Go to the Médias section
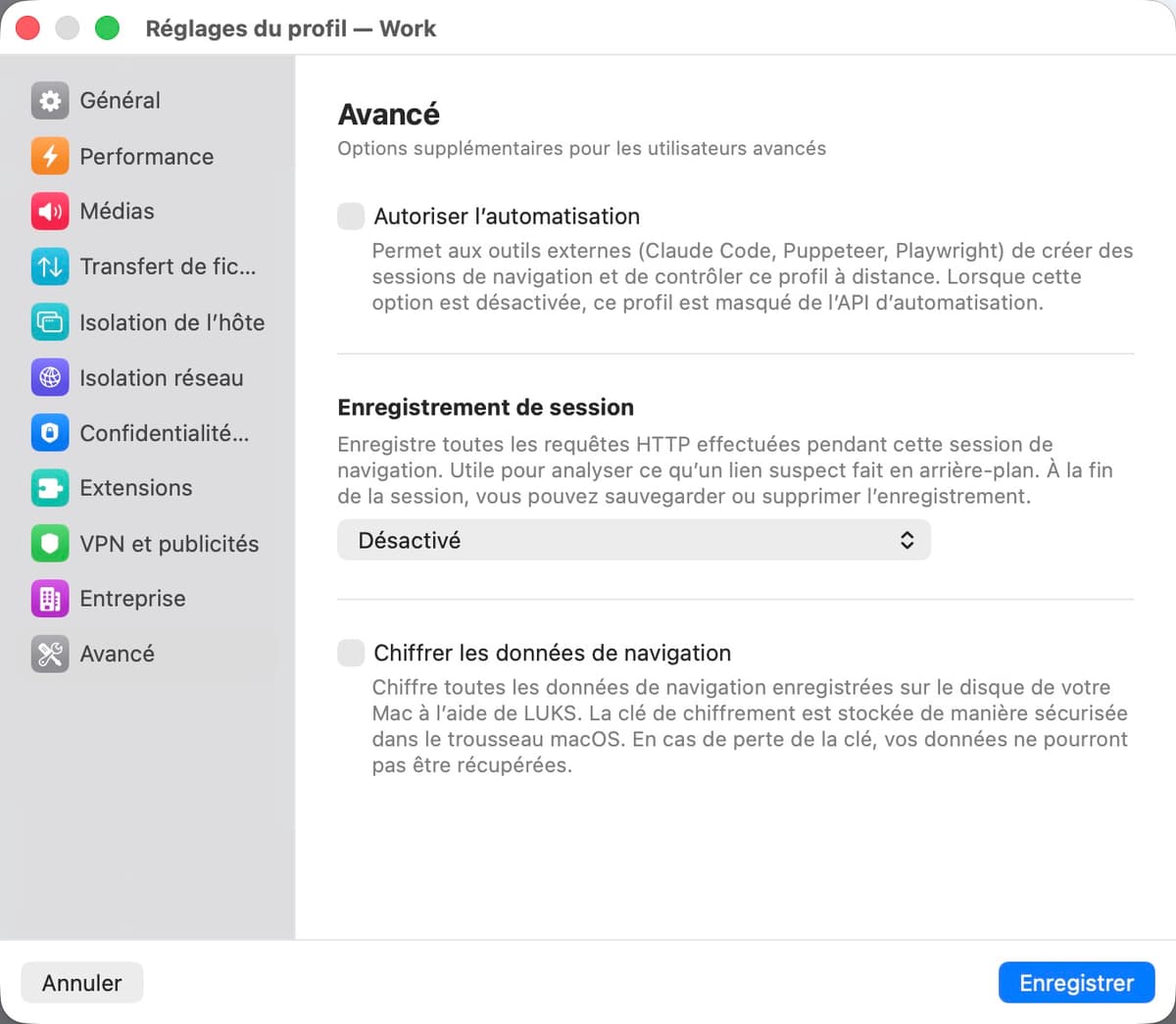Viewport: 1176px width, 1024px height. pyautogui.click(x=149, y=211)
